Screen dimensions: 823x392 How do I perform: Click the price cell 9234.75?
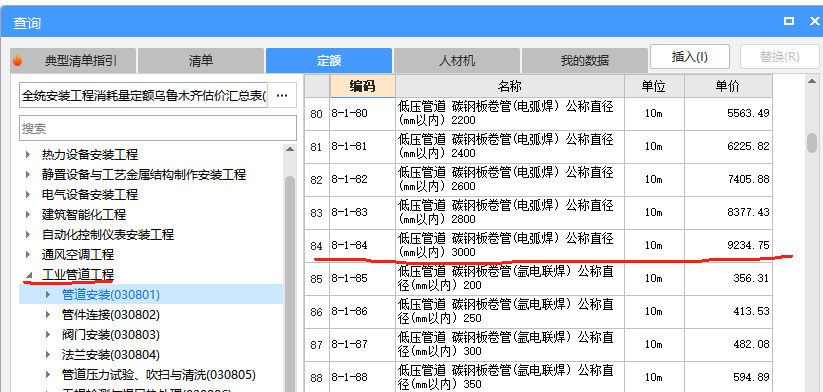(728, 246)
